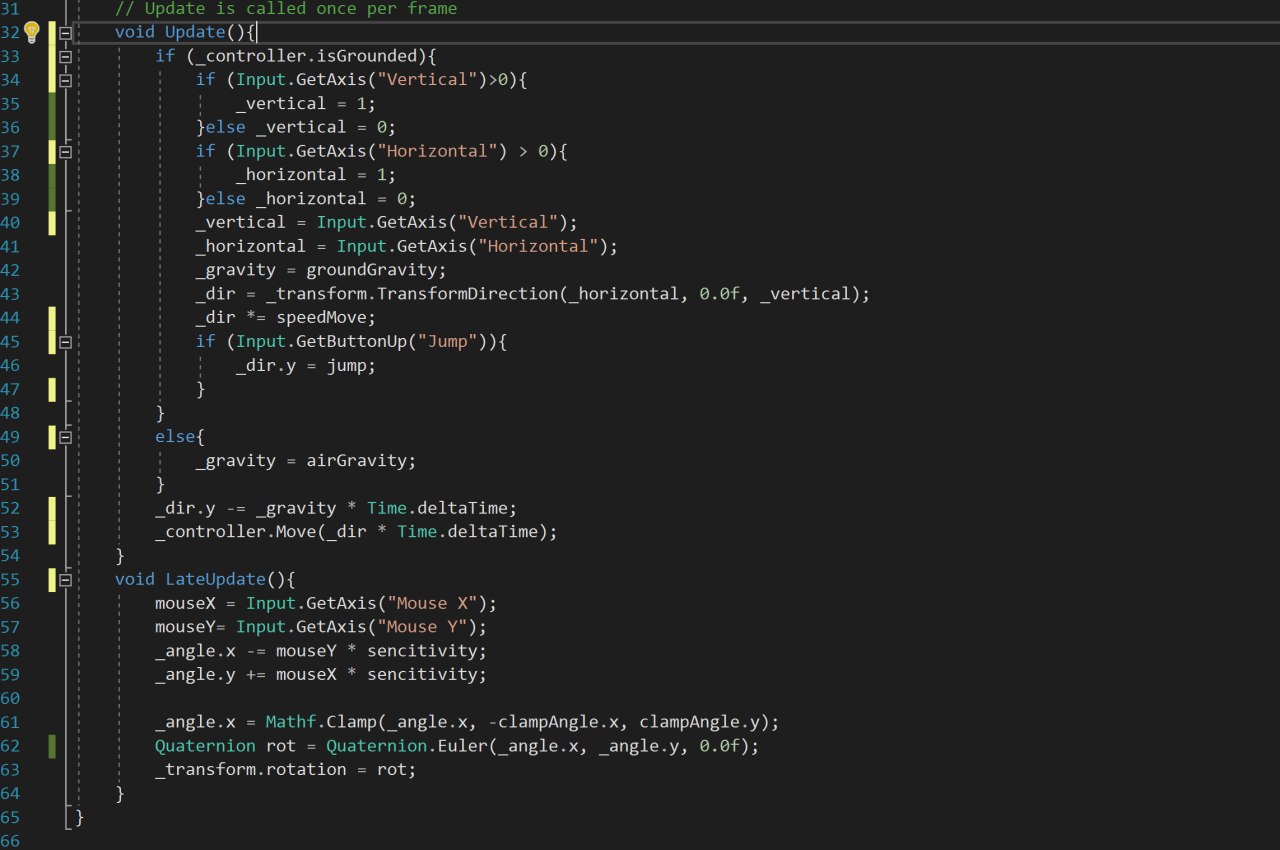The image size is (1280, 850).
Task: Click the Clamp method call
Action: 350,722
